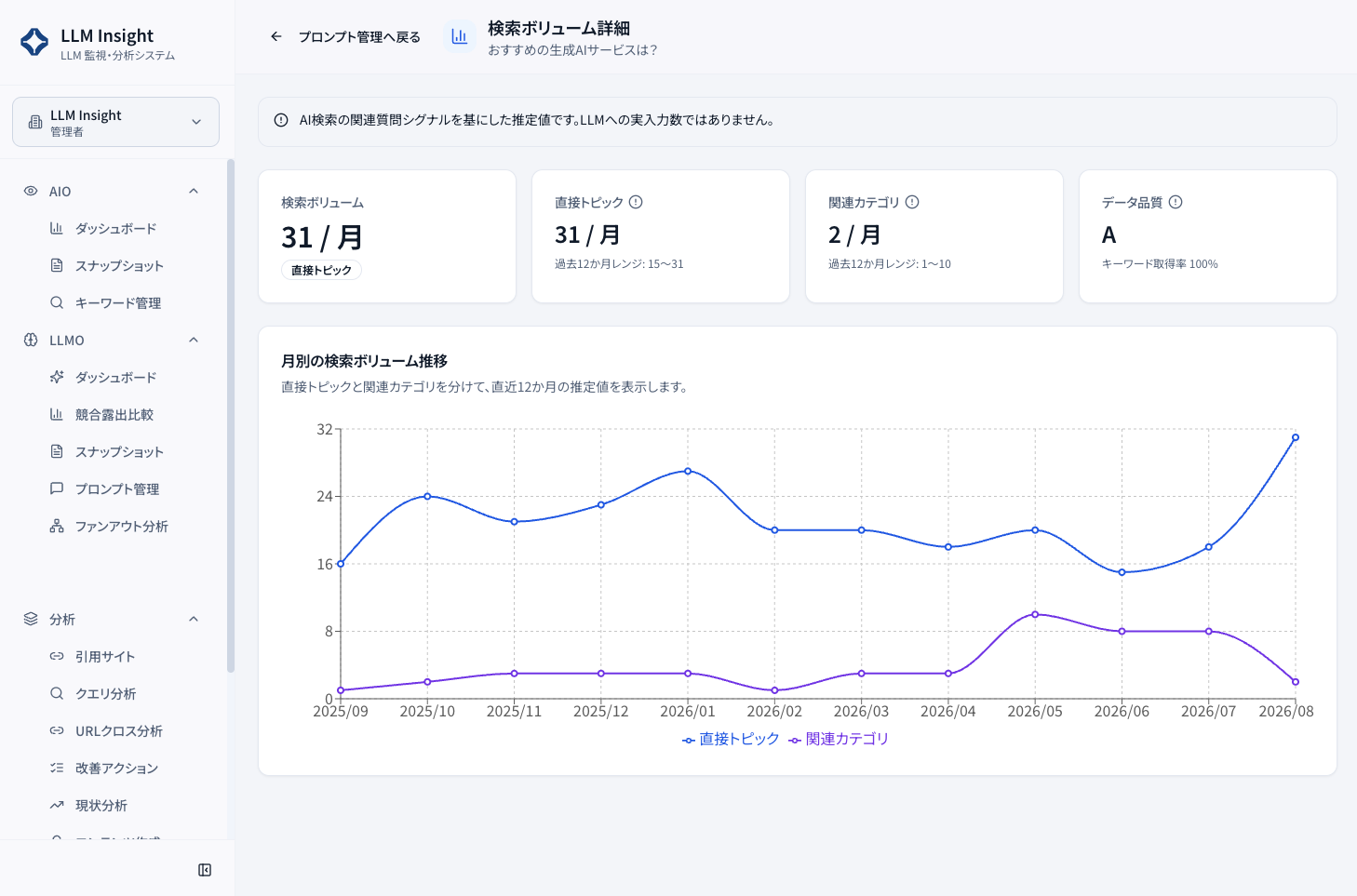Click the プロンプト管理へ戻る link
Viewport: 1357px width, 896px height.
[x=359, y=36]
